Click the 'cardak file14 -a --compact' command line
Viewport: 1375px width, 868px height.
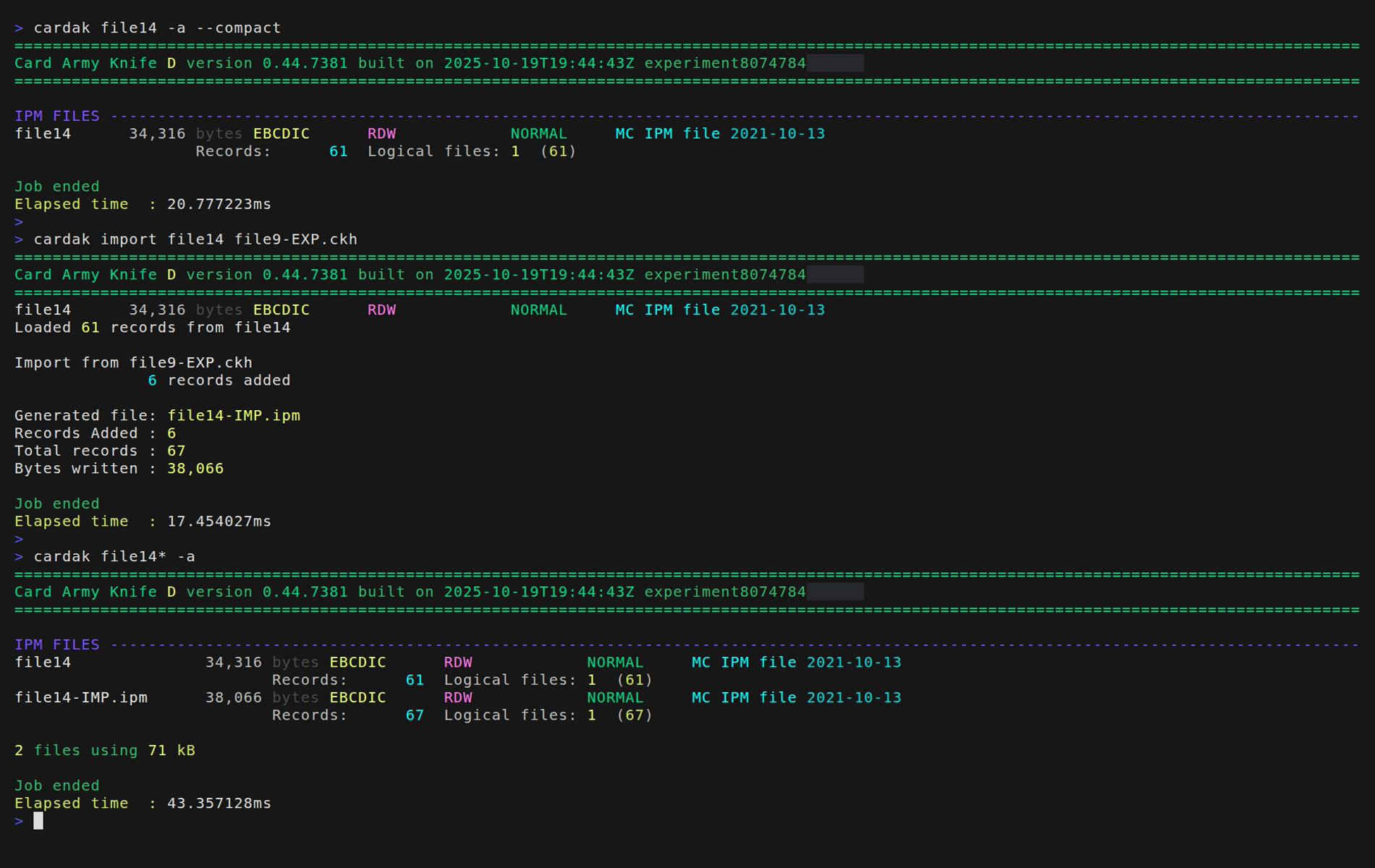click(157, 27)
